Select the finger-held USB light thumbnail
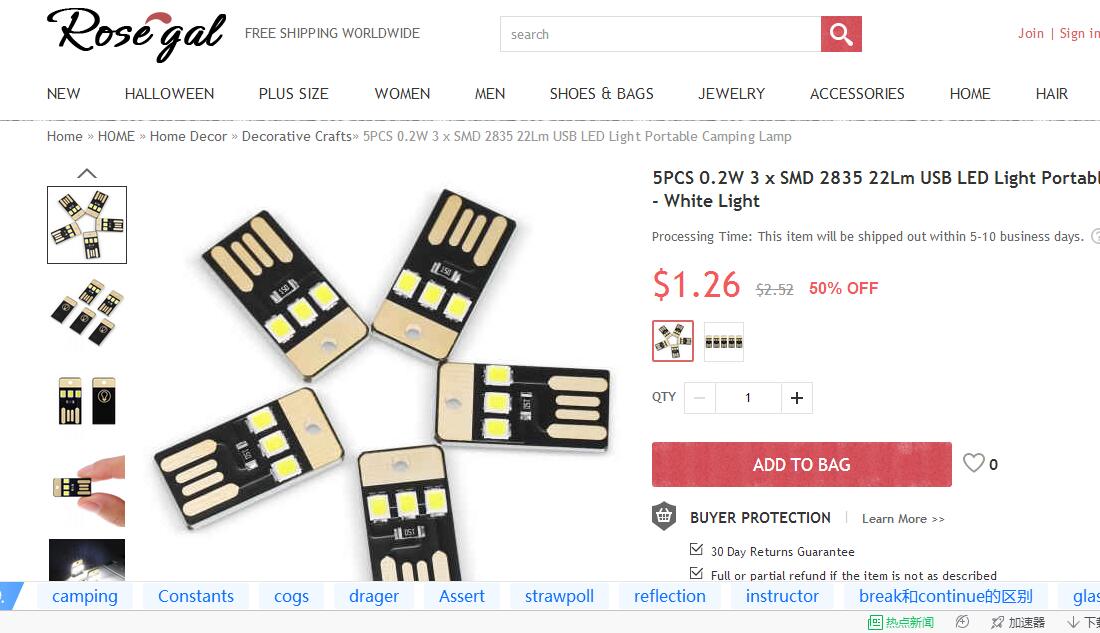 click(87, 490)
